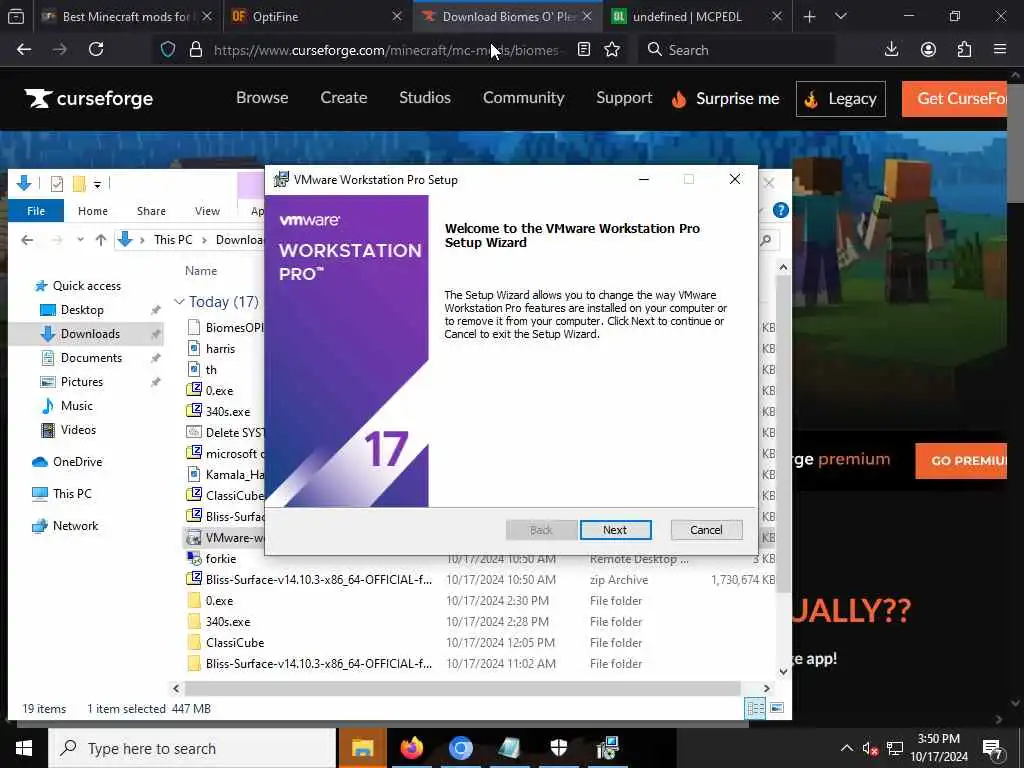Go back in Firefox browser
The width and height of the screenshot is (1024, 768).
(x=24, y=50)
